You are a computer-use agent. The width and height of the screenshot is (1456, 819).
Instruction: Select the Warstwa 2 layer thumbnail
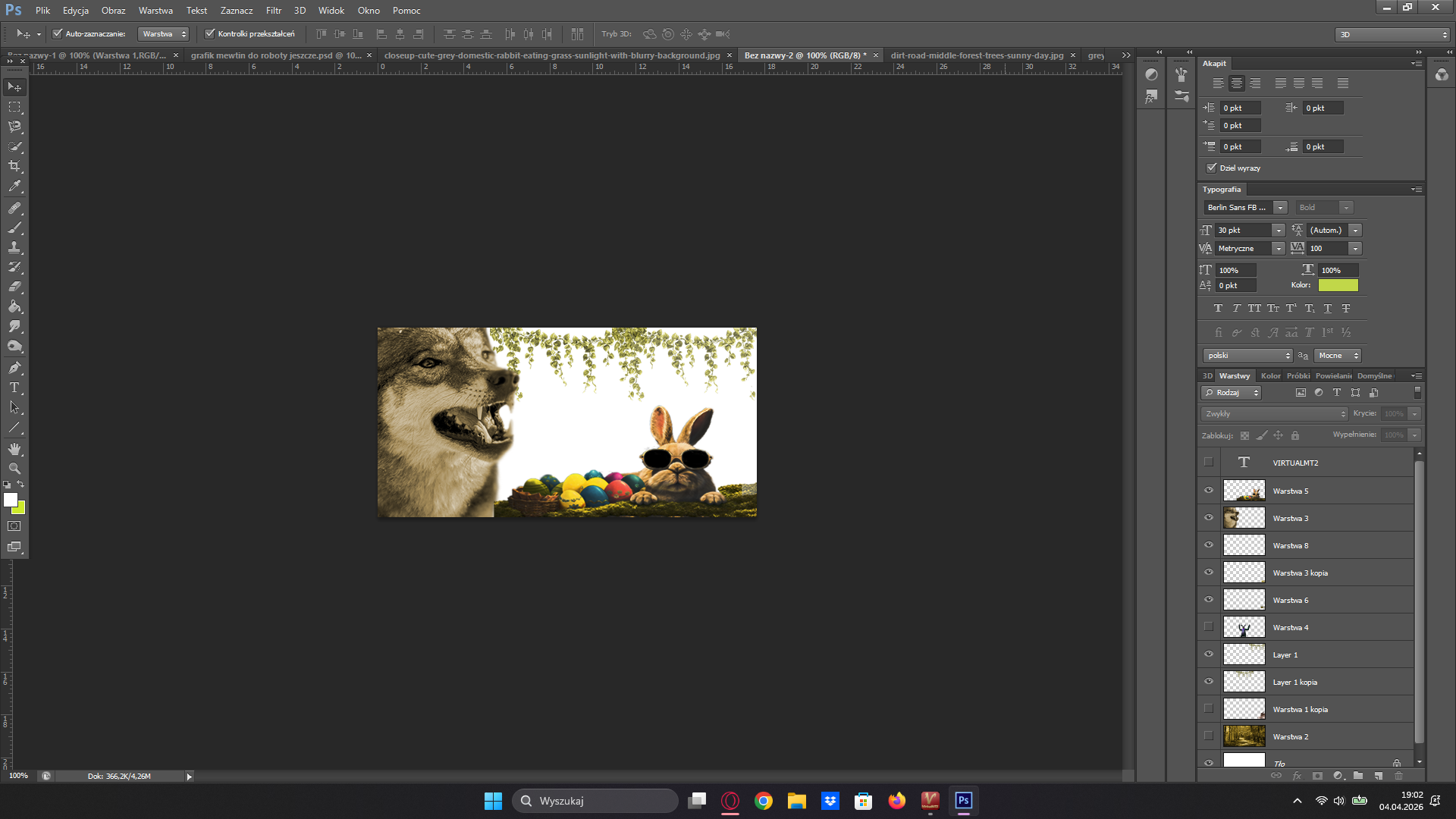(1244, 736)
